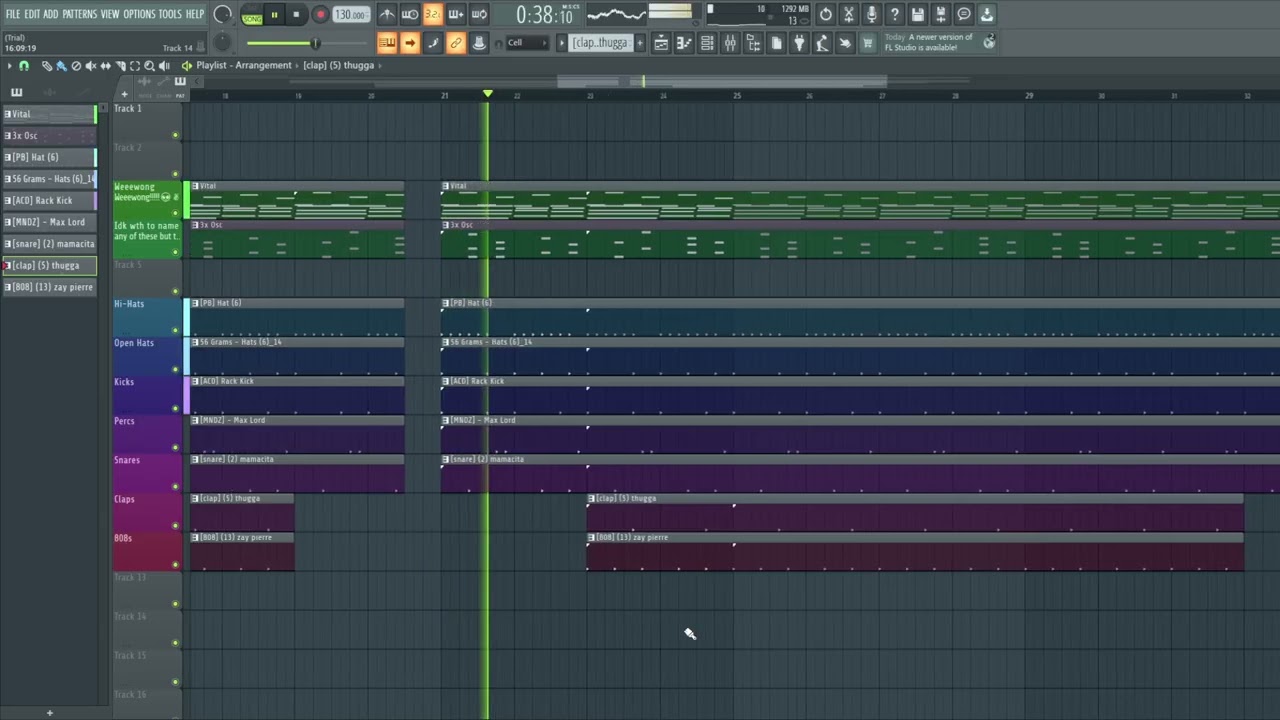Viewport: 1280px width, 720px height.
Task: Toggle blend recording overdub button
Action: tap(456, 14)
